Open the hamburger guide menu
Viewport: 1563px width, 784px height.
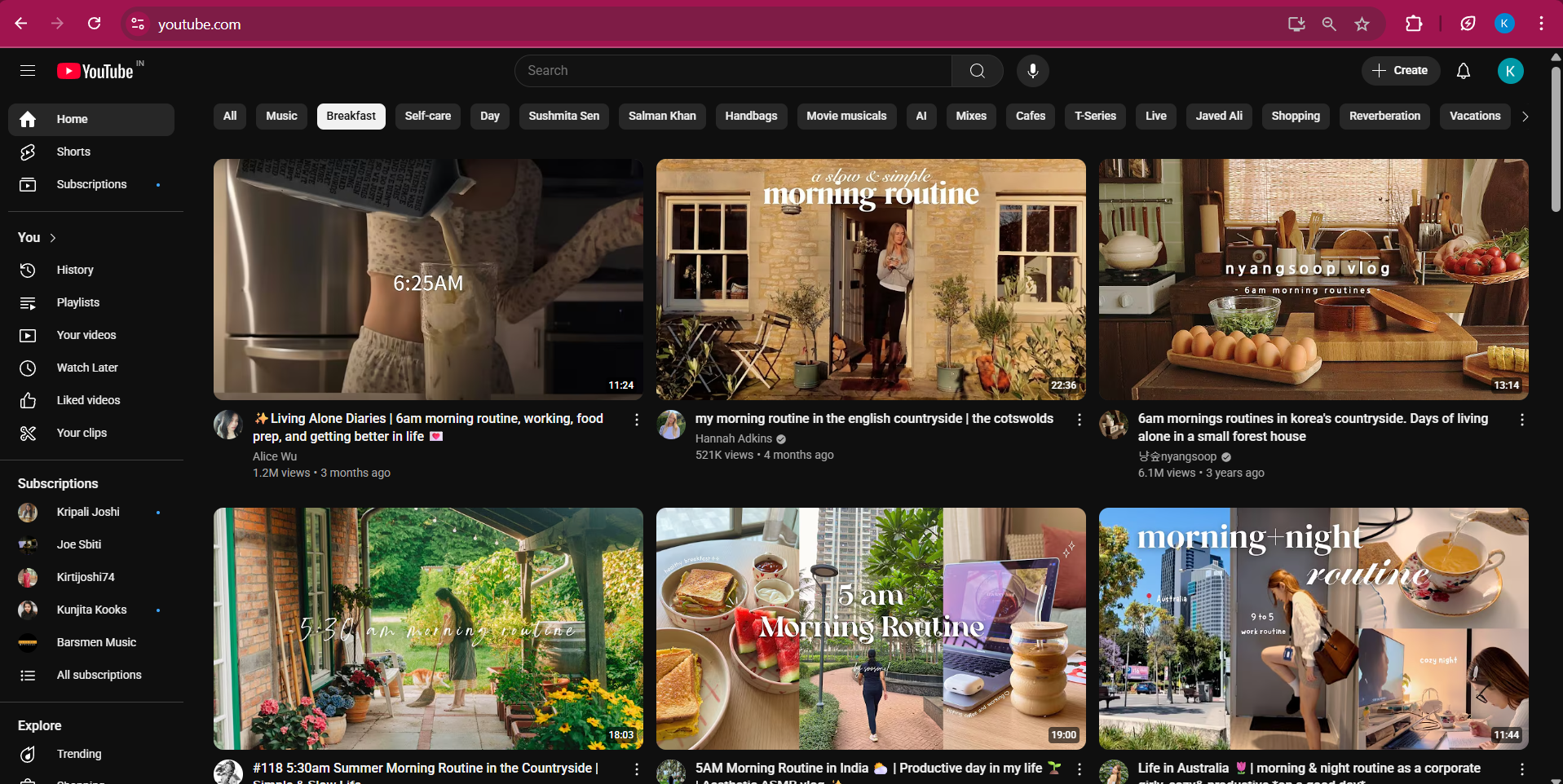28,71
